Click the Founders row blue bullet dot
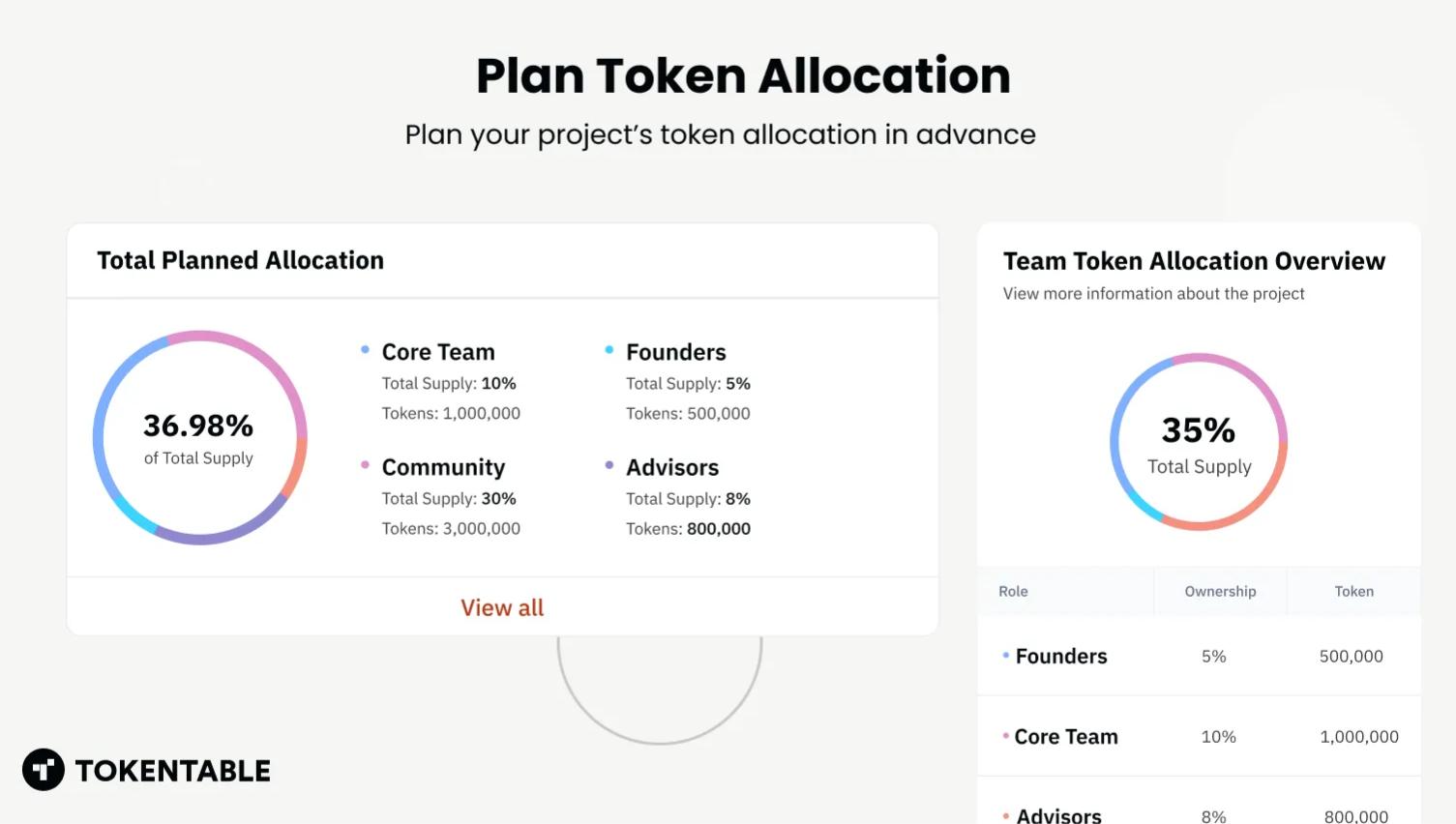The image size is (1456, 824). point(1006,656)
